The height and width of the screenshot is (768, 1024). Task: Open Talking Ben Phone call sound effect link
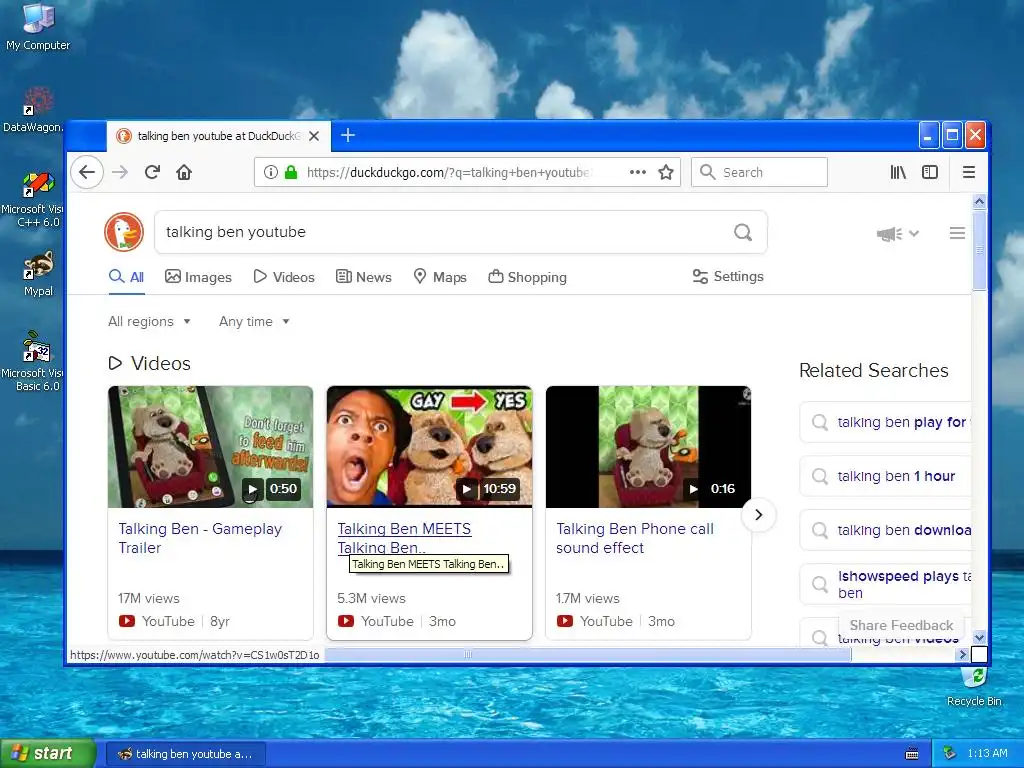[x=635, y=538]
